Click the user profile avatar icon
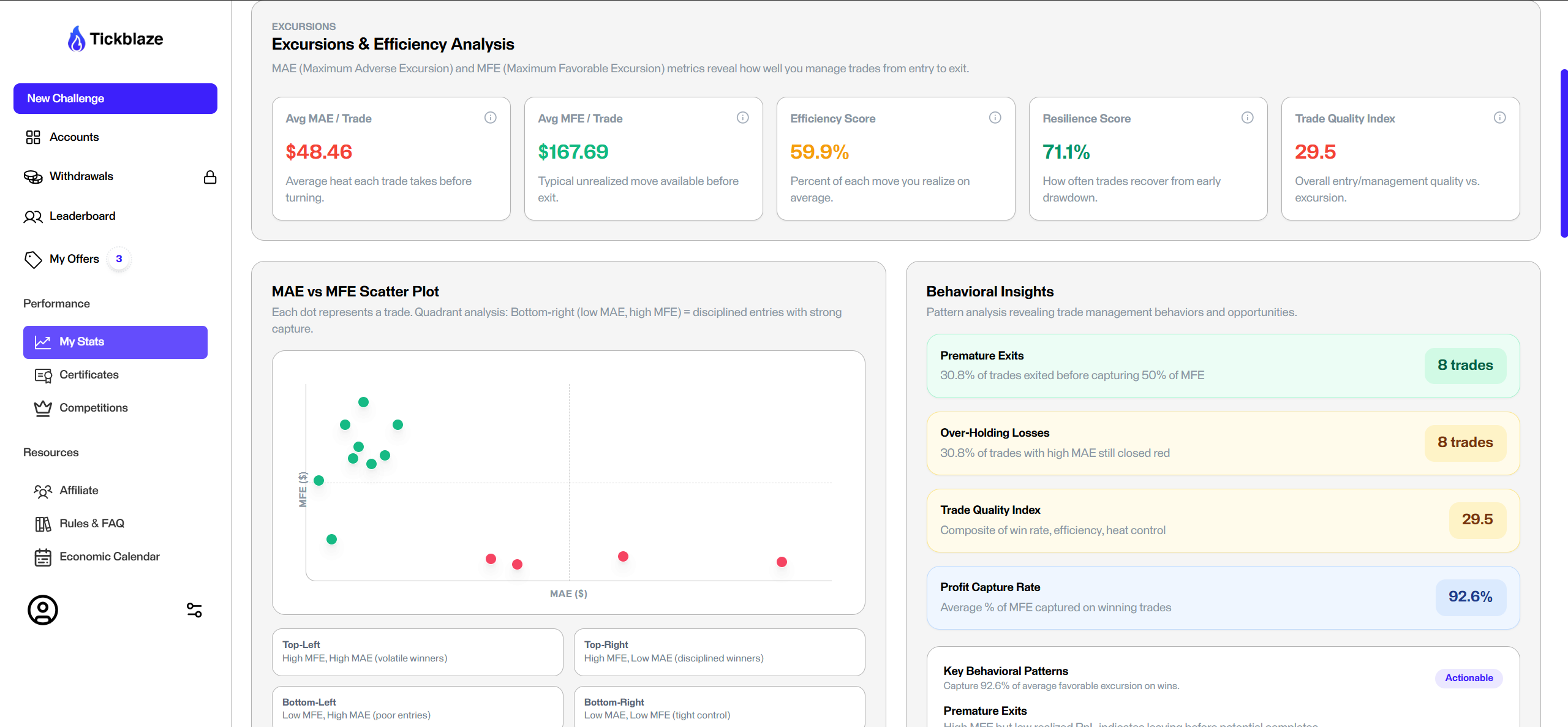 coord(43,610)
